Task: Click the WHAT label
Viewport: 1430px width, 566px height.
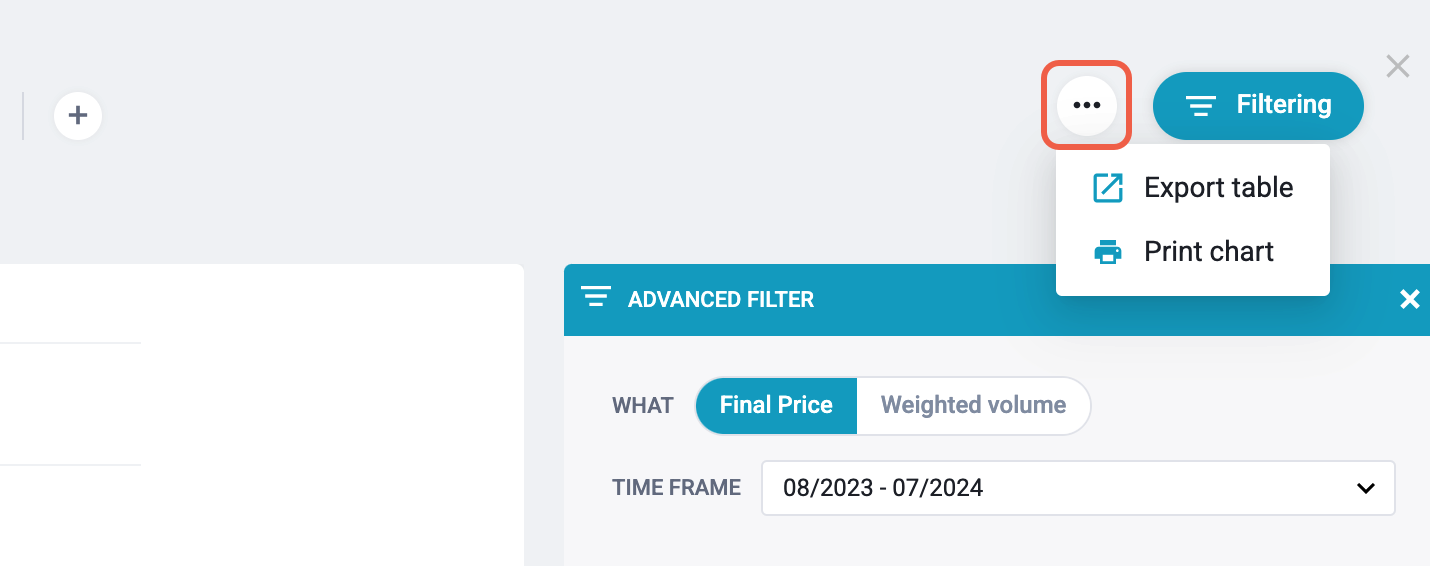Action: [x=642, y=405]
